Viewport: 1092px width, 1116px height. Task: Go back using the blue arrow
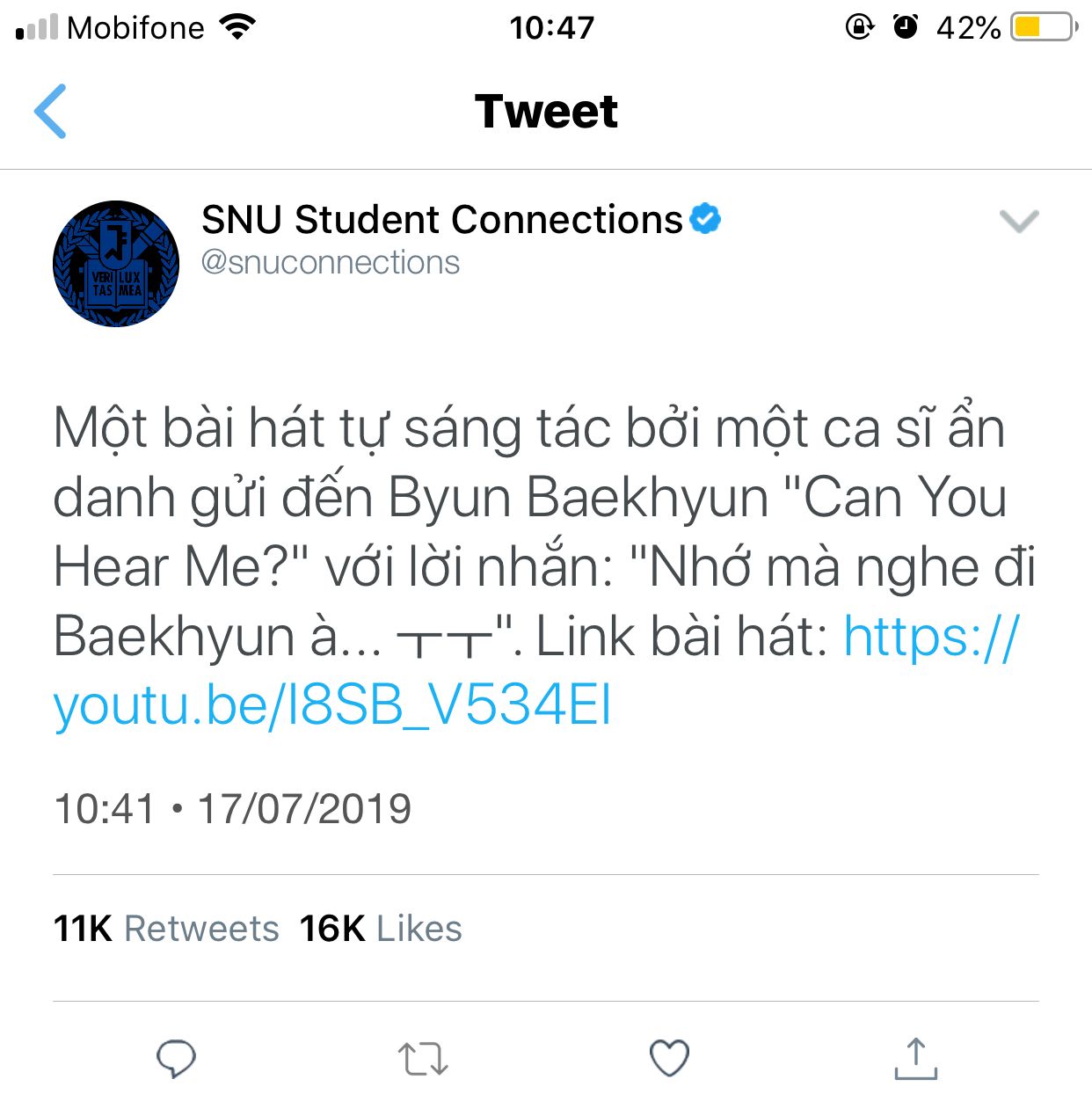tap(50, 111)
